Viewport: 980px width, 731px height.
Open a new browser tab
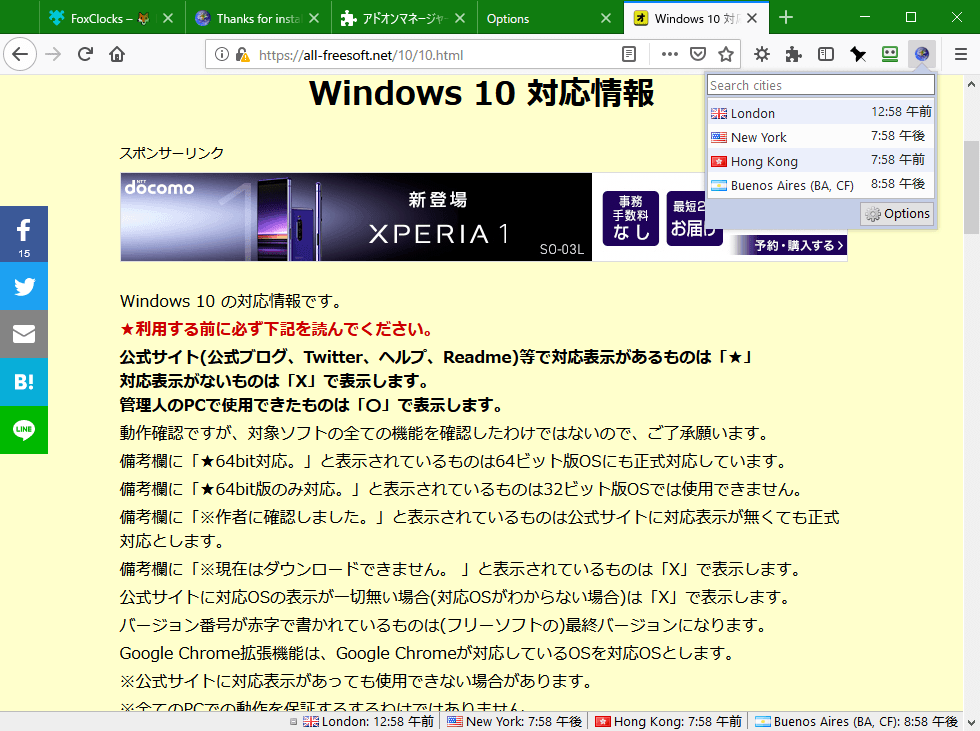pos(786,17)
